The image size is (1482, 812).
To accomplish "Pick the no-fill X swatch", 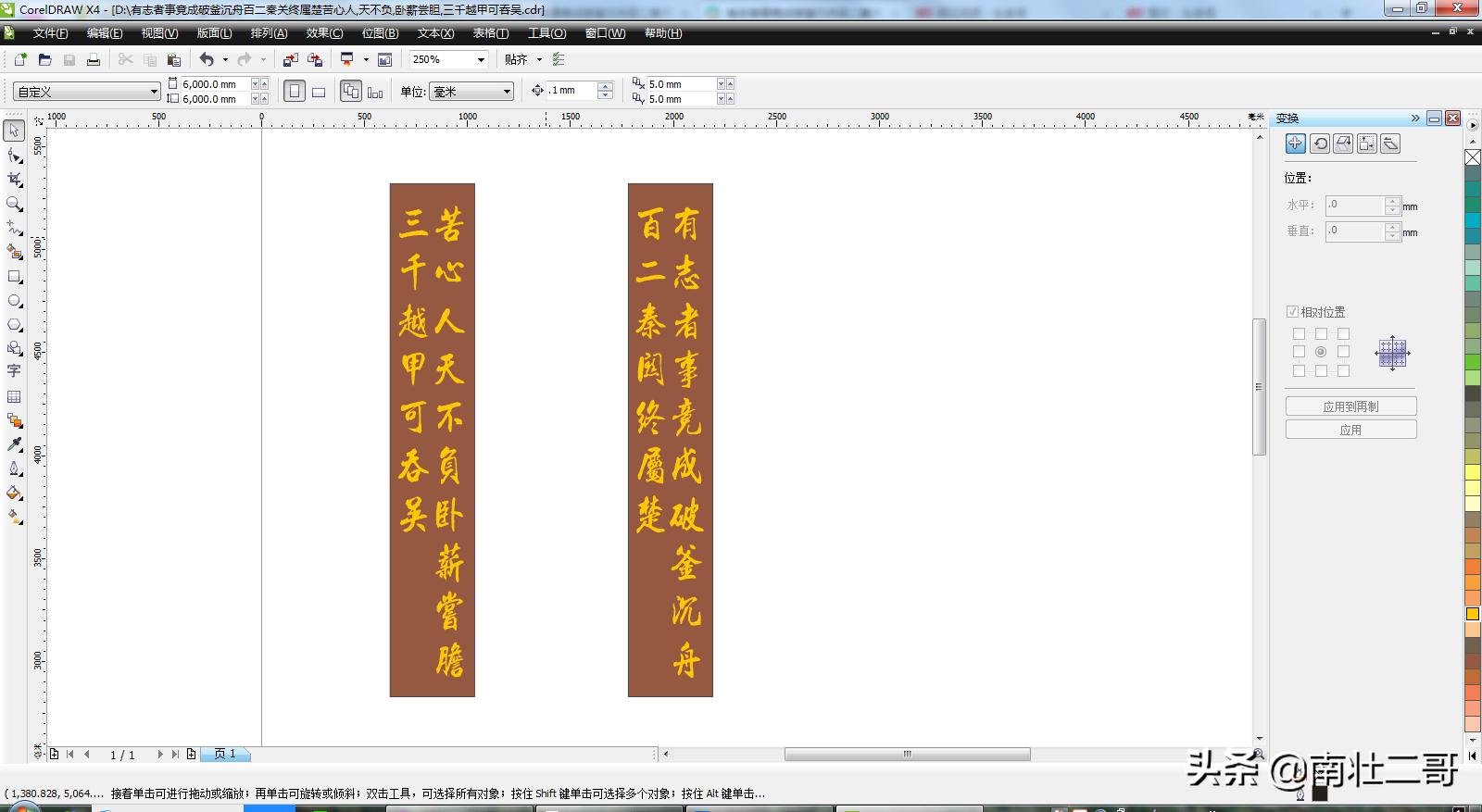I will click(x=1473, y=157).
